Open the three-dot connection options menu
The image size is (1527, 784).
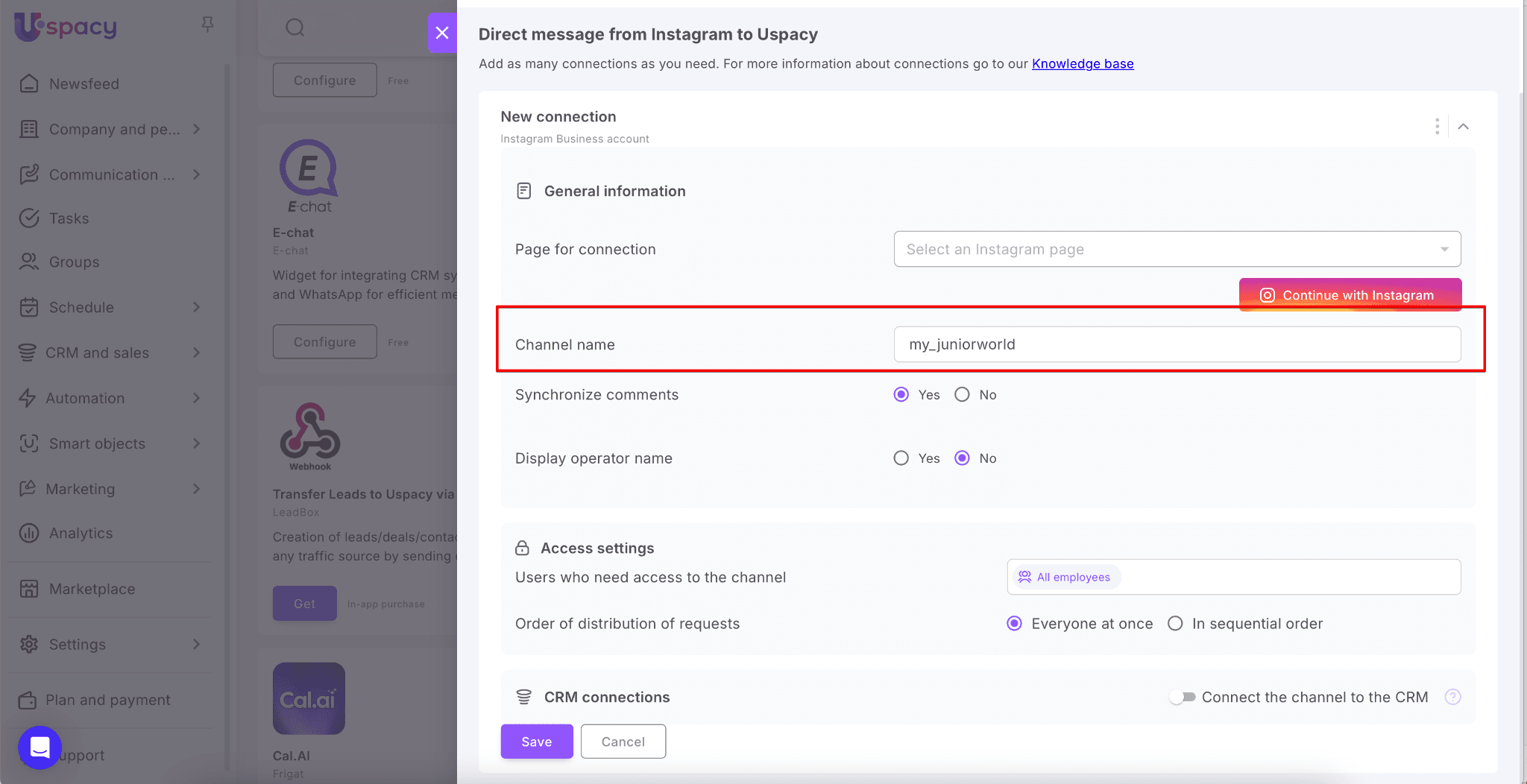pos(1437,127)
